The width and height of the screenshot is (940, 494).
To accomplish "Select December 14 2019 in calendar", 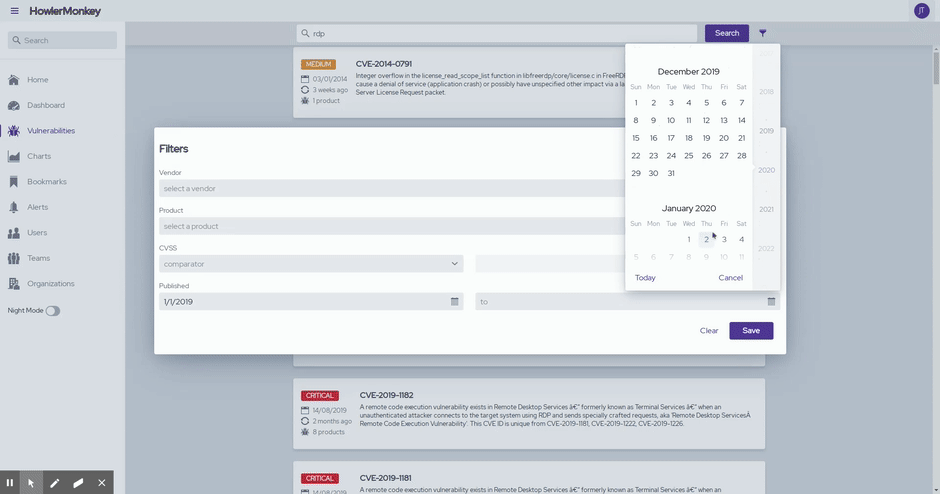I will point(742,121).
